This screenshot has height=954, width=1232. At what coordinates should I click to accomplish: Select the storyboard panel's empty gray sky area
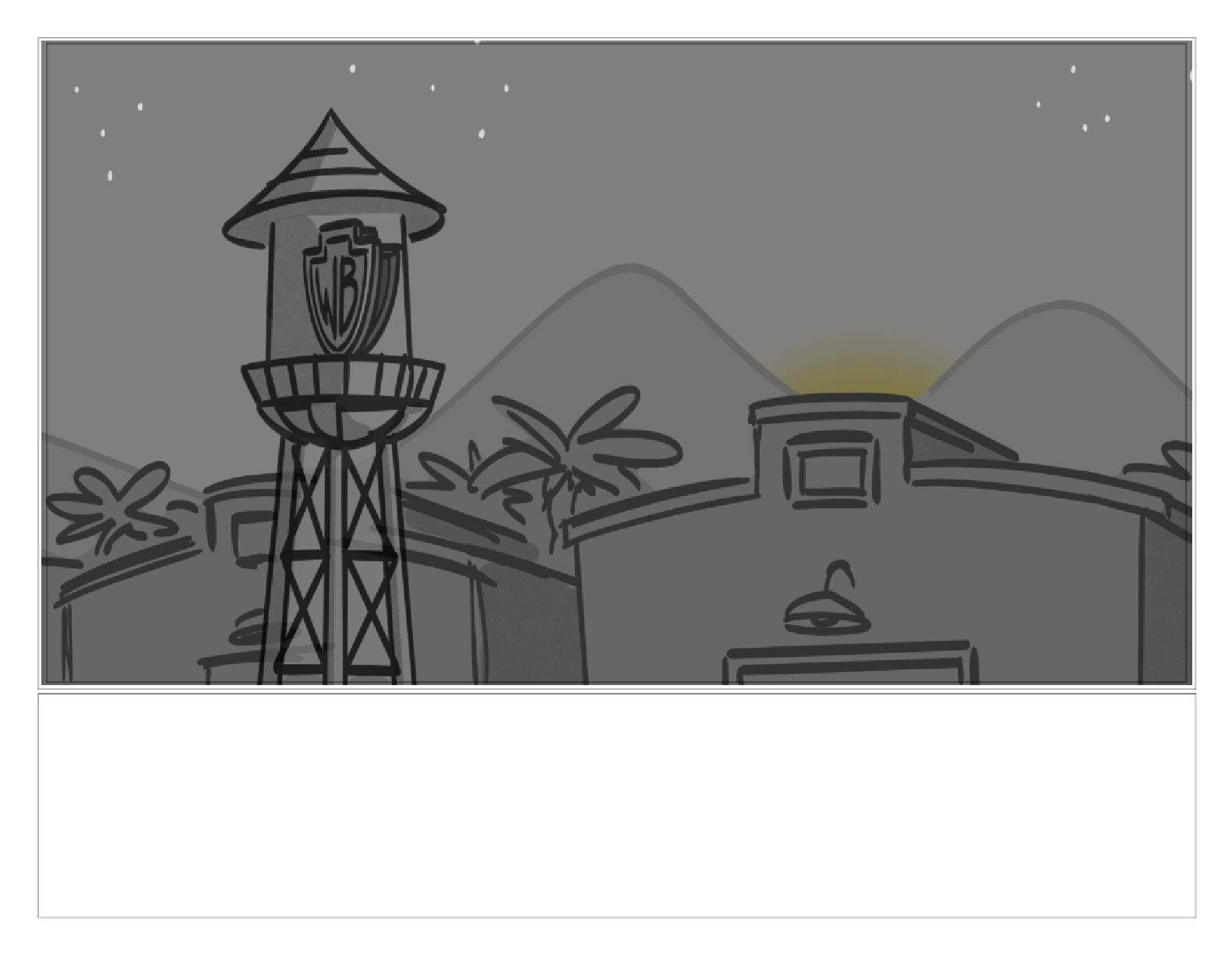740,156
